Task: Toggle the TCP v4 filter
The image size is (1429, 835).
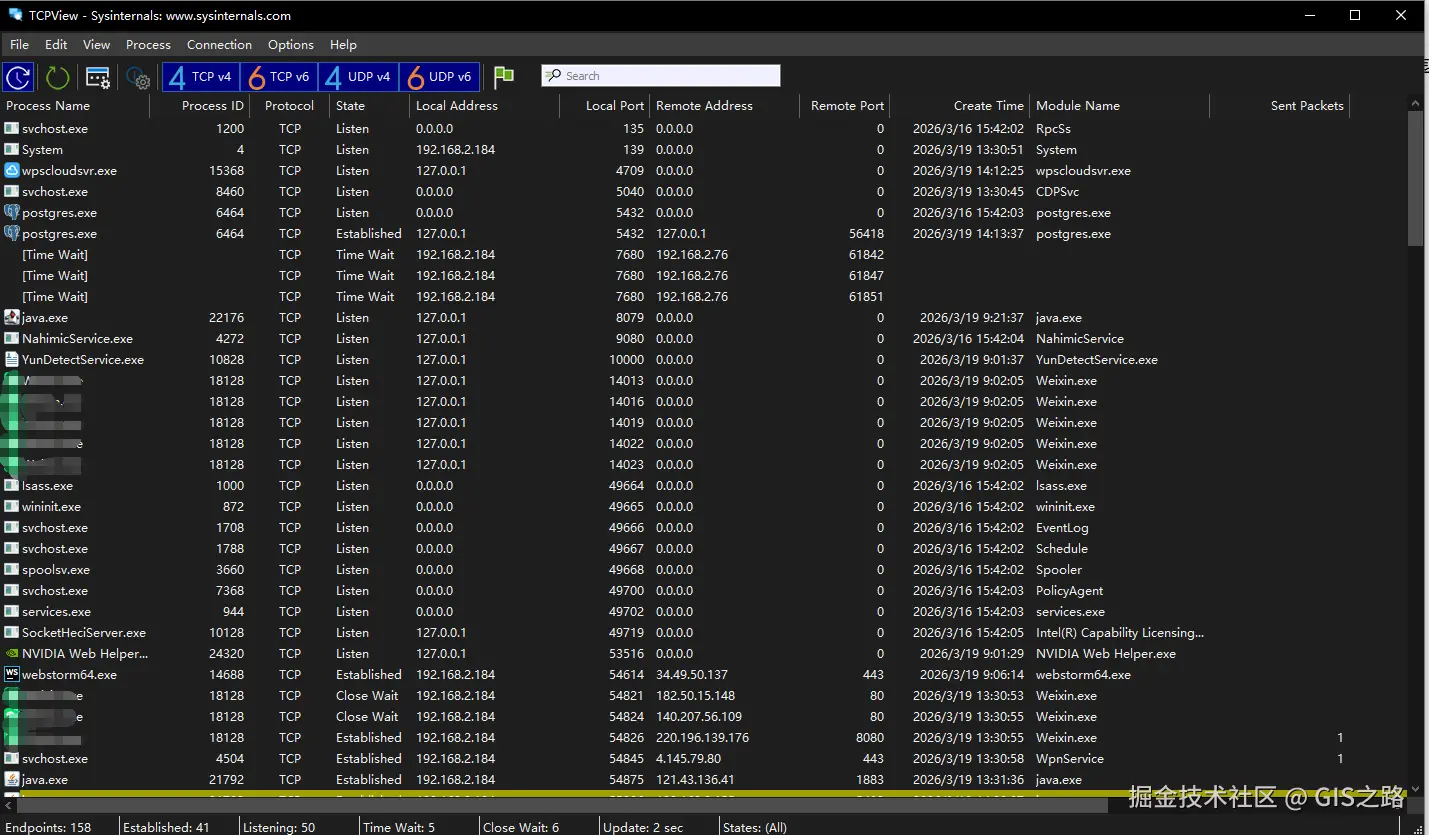Action: pyautogui.click(x=200, y=77)
